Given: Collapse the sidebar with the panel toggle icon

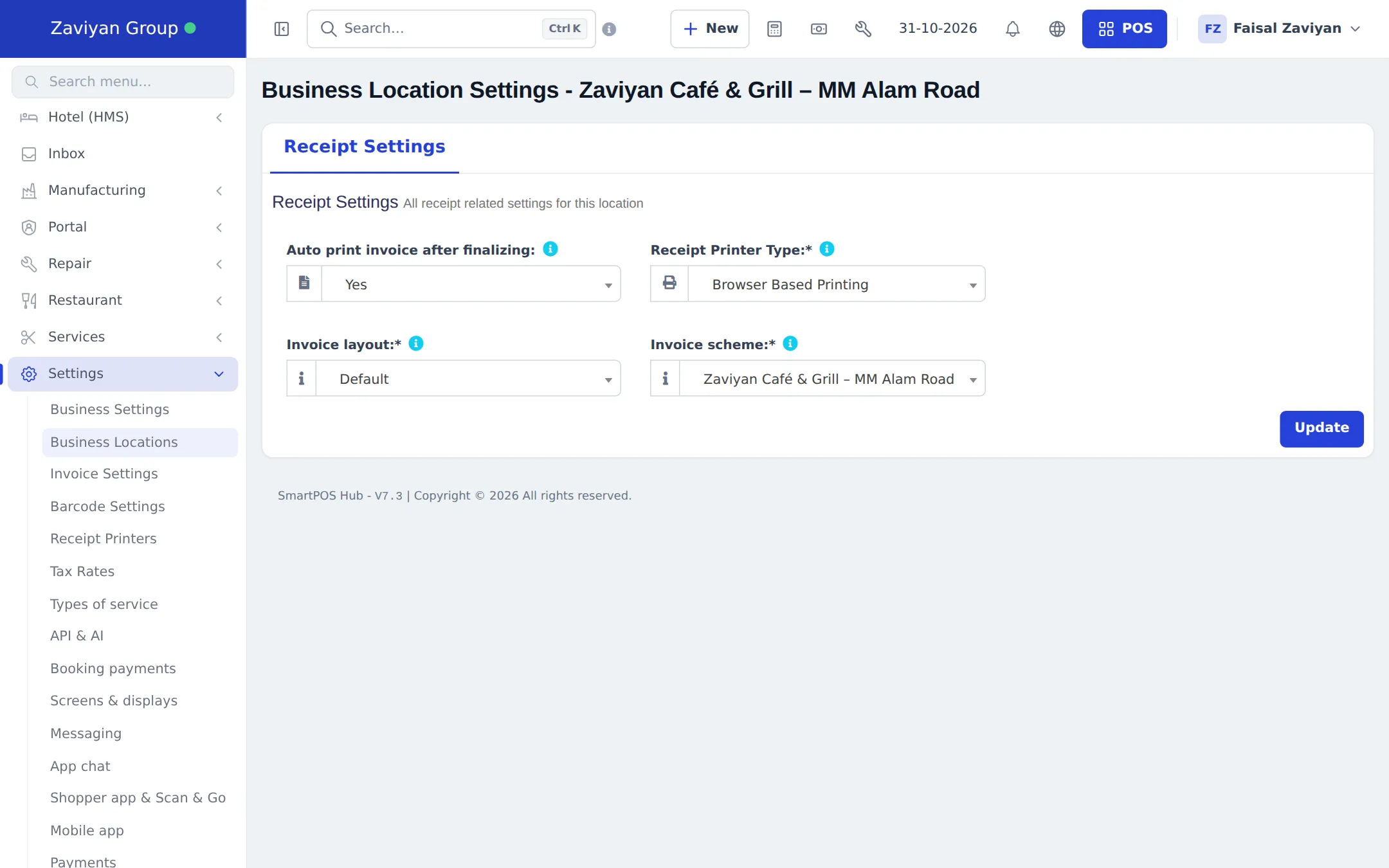Looking at the screenshot, I should (x=282, y=29).
